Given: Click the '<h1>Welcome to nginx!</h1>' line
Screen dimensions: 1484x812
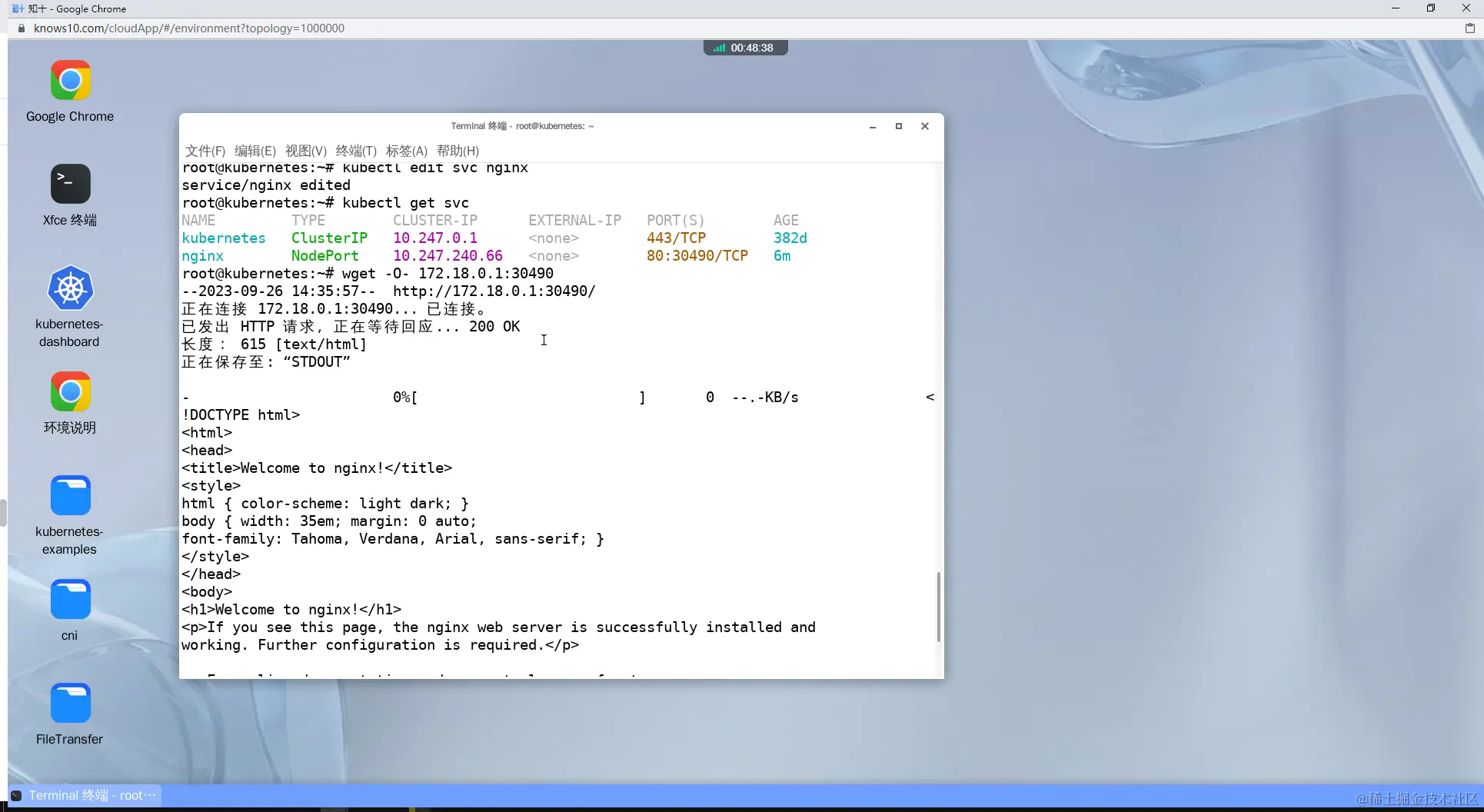Looking at the screenshot, I should point(291,610).
